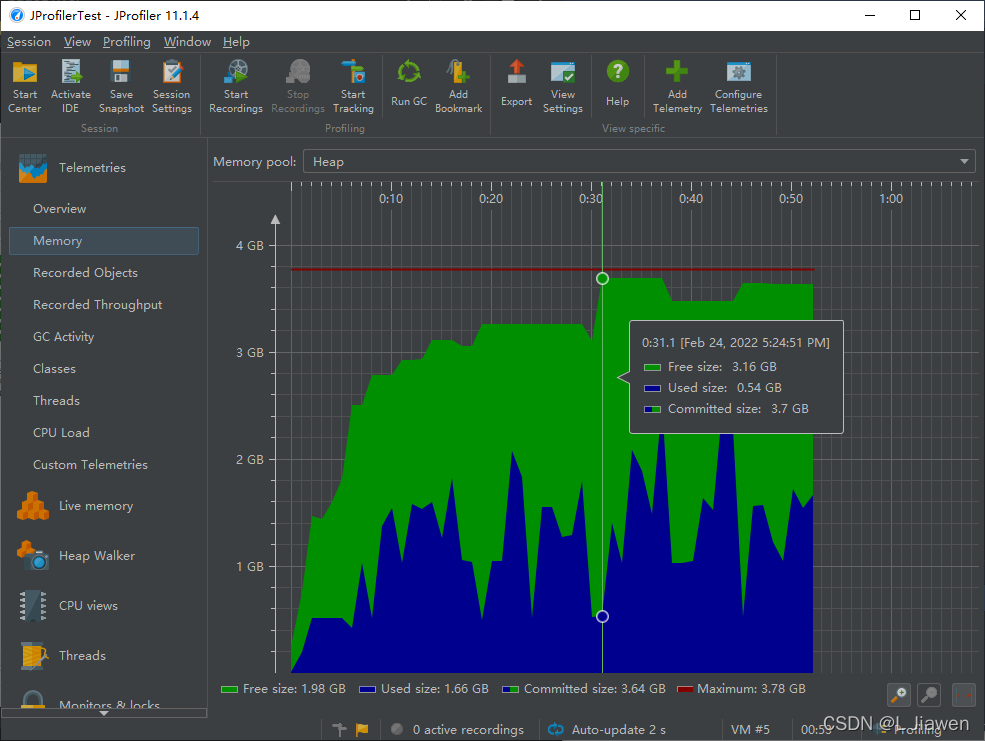This screenshot has height=741, width=985.
Task: Click the 4 GB axis label
Action: [x=250, y=246]
